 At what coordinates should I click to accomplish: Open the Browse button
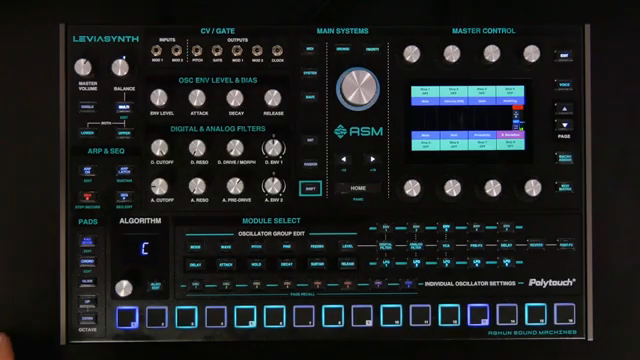tap(343, 49)
